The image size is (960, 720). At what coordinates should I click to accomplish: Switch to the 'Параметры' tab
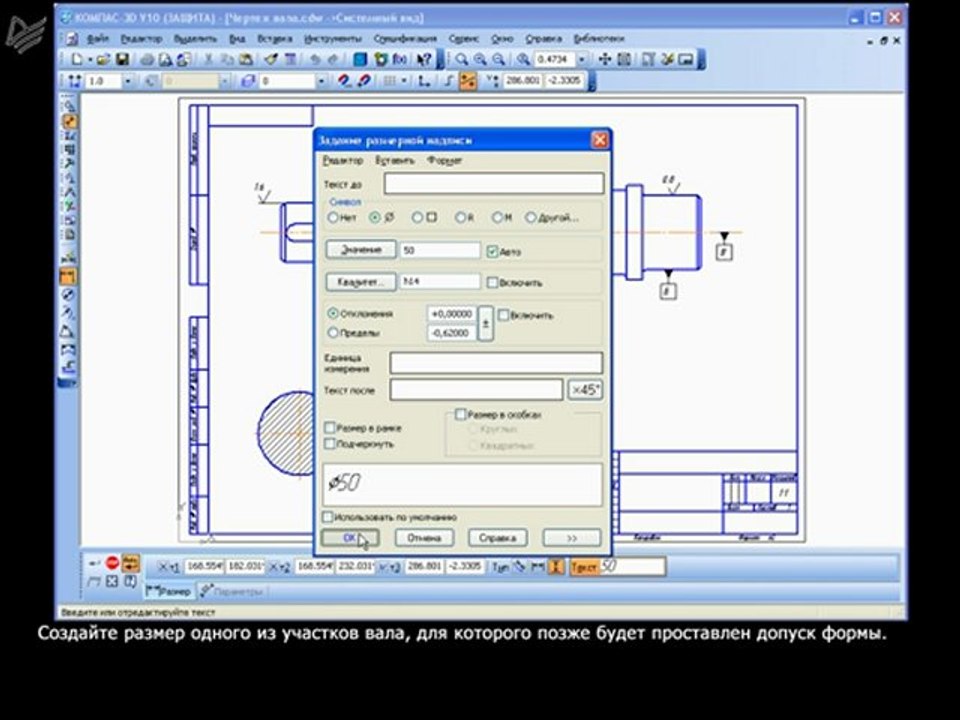(232, 591)
